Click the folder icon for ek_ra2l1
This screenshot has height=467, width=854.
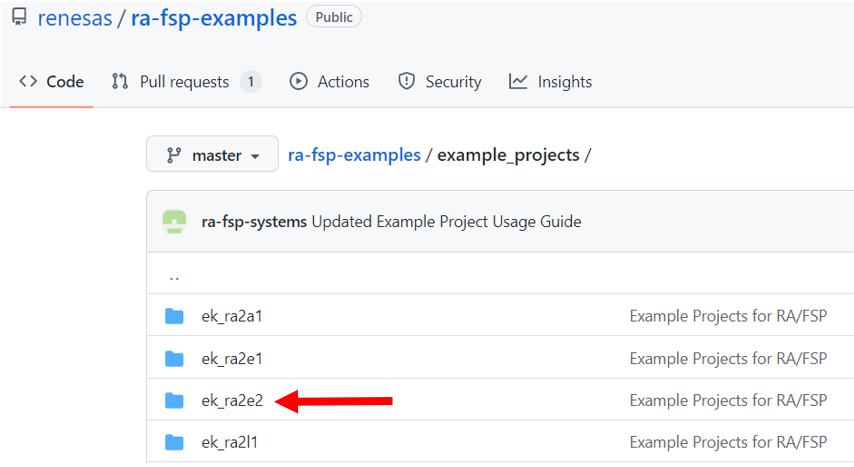click(174, 442)
